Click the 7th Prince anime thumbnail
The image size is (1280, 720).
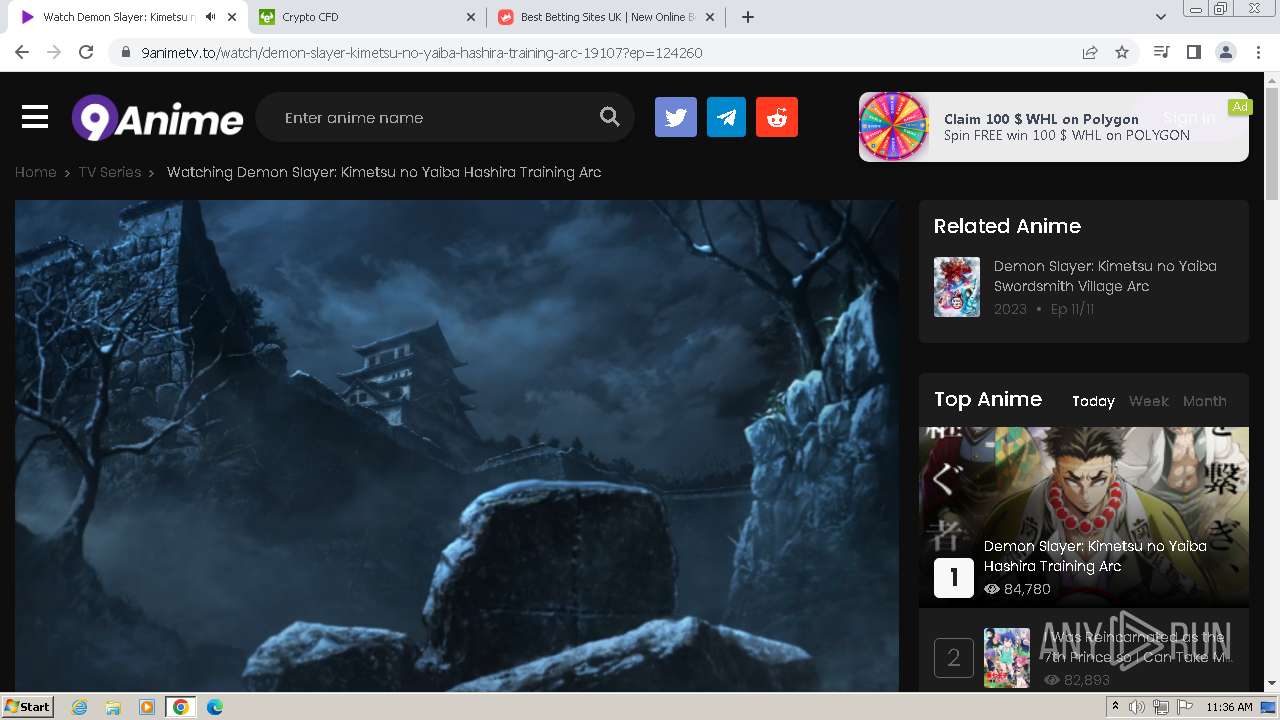[x=1007, y=658]
